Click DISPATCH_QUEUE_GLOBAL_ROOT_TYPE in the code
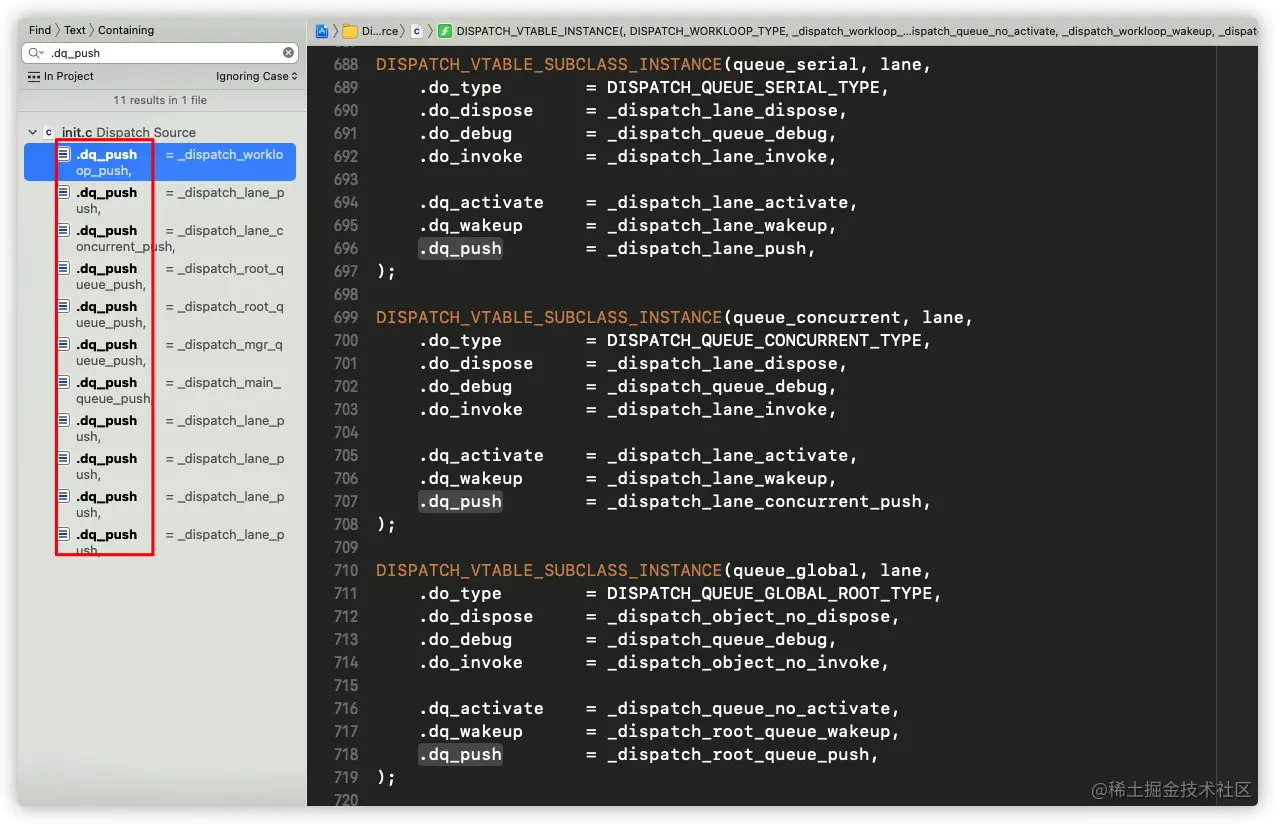 tap(769, 594)
